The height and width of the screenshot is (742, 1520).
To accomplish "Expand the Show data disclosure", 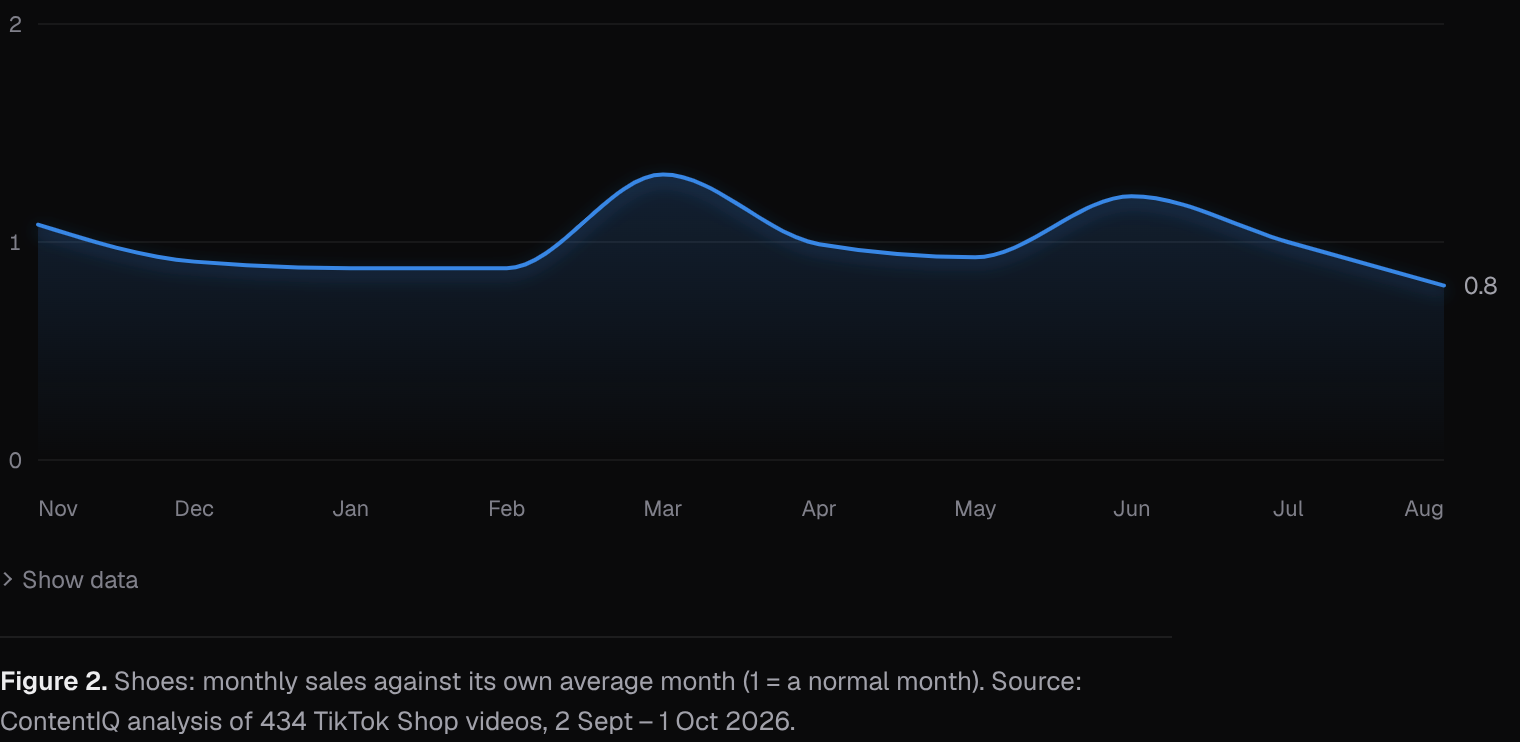I will pyautogui.click(x=70, y=580).
